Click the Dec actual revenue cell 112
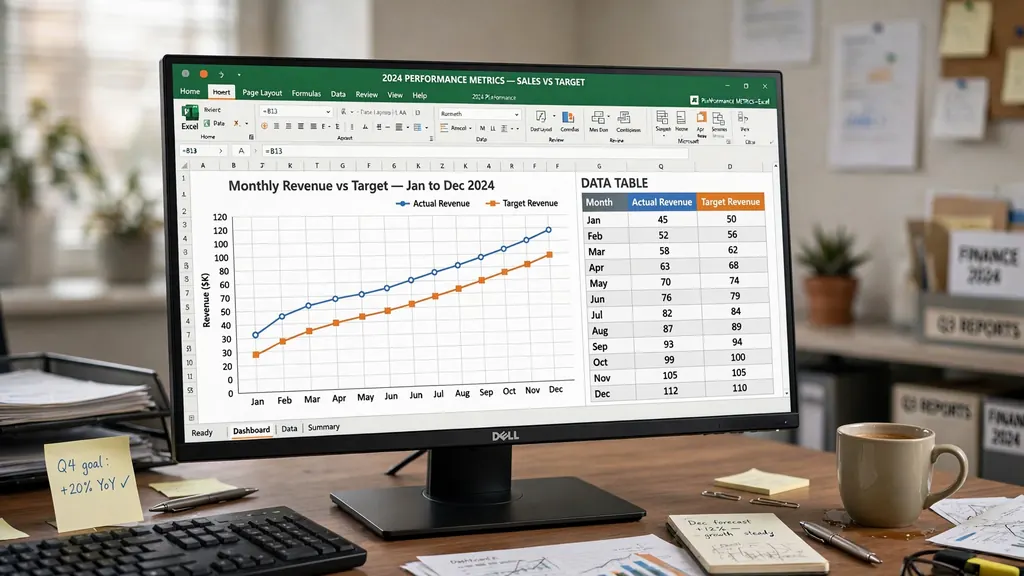This screenshot has width=1024, height=576. (670, 391)
